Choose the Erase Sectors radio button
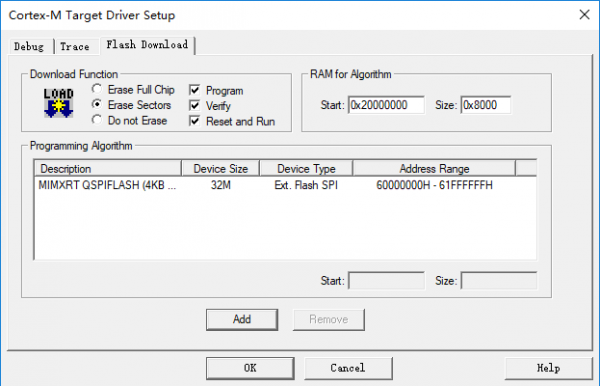This screenshot has width=600, height=386. pos(97,104)
